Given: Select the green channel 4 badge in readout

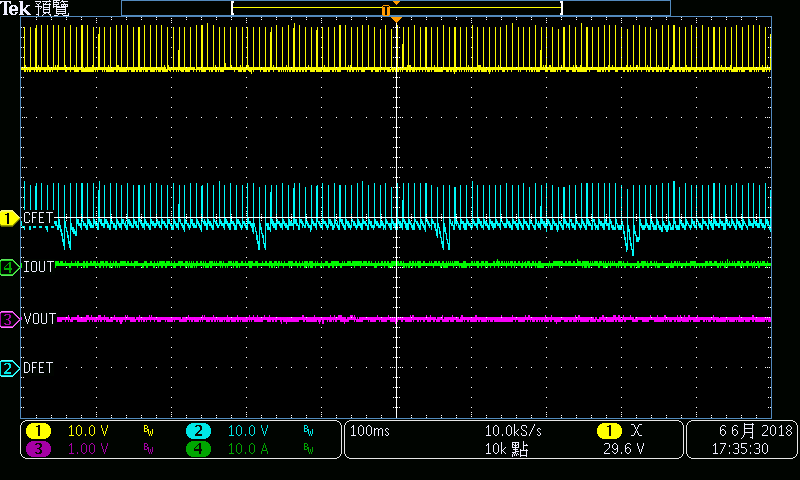Looking at the screenshot, I should (198, 449).
